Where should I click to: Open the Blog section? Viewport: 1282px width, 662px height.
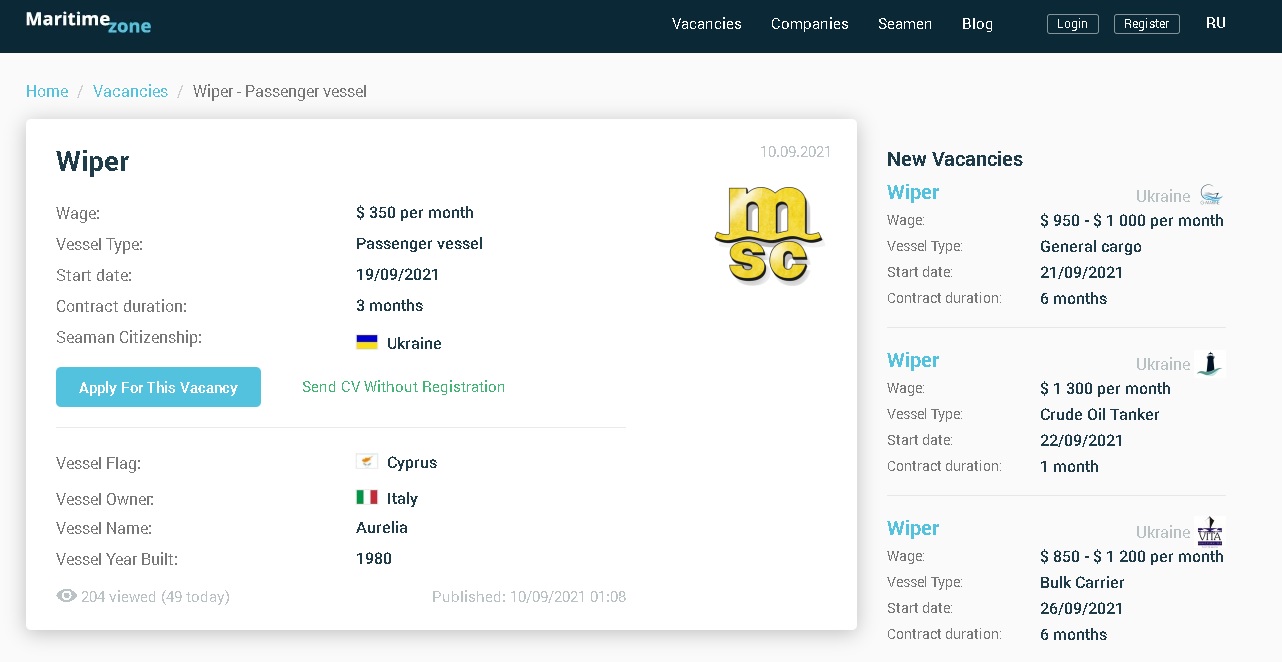[x=977, y=24]
